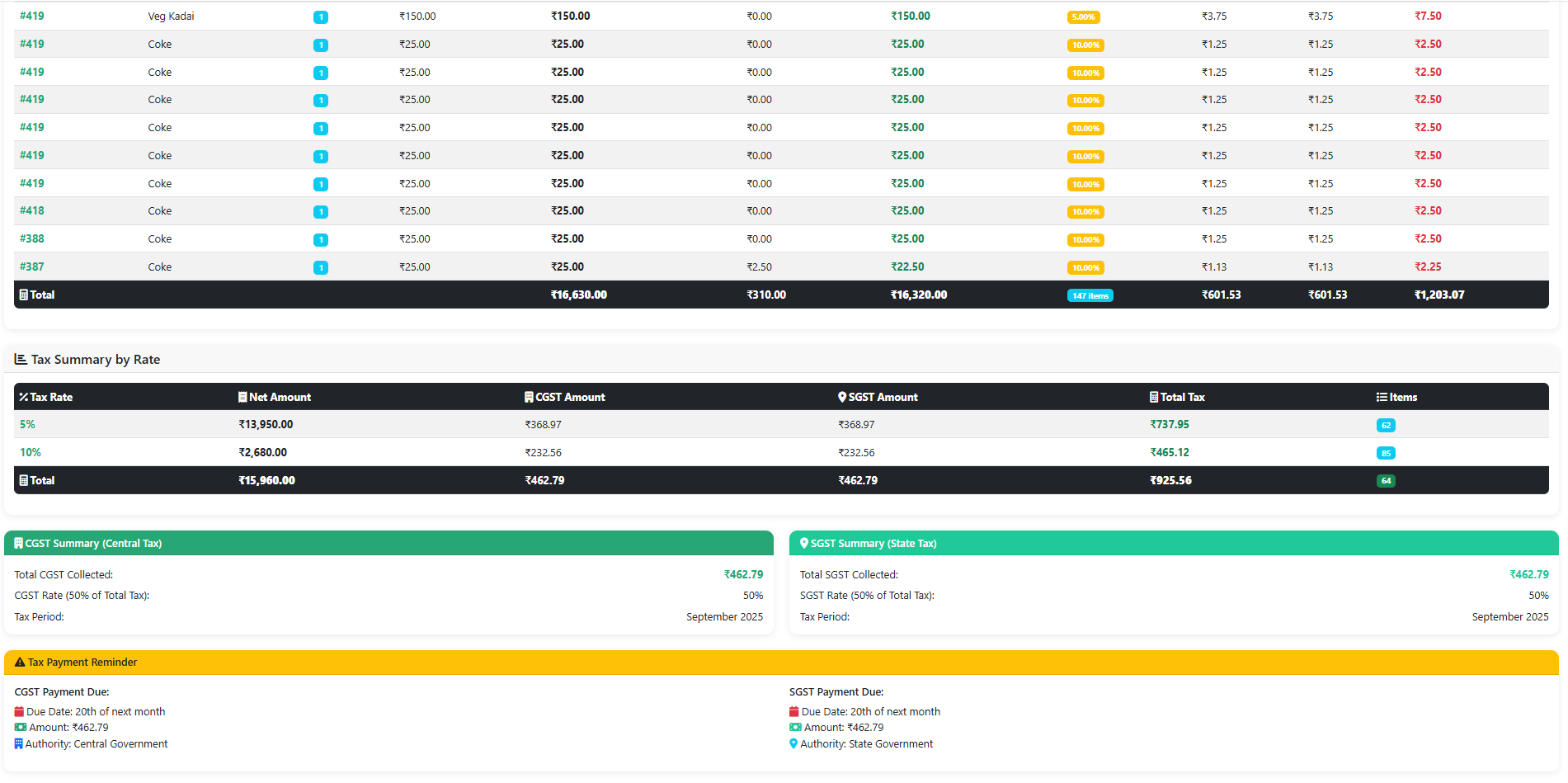Click the calendar icon before CGST Due Date
Screen dimensions: 1568x783
(19, 711)
